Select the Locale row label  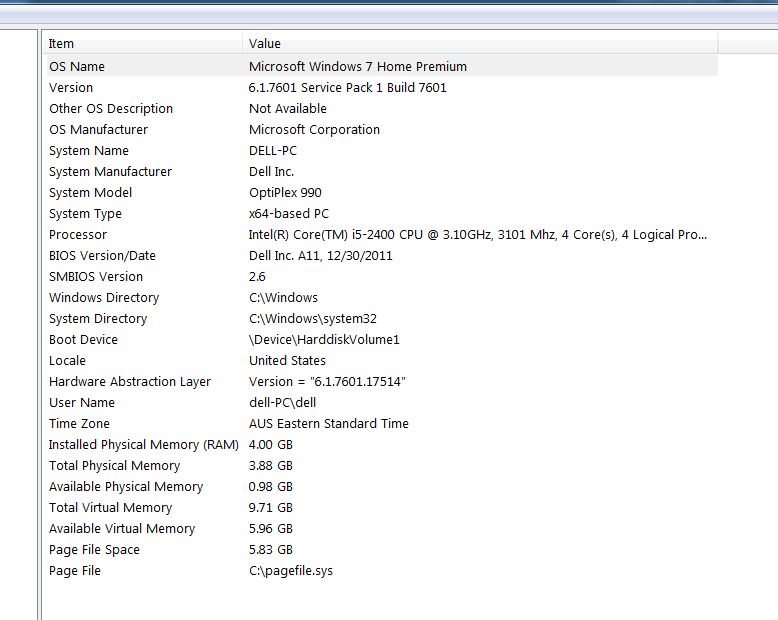[x=67, y=361]
